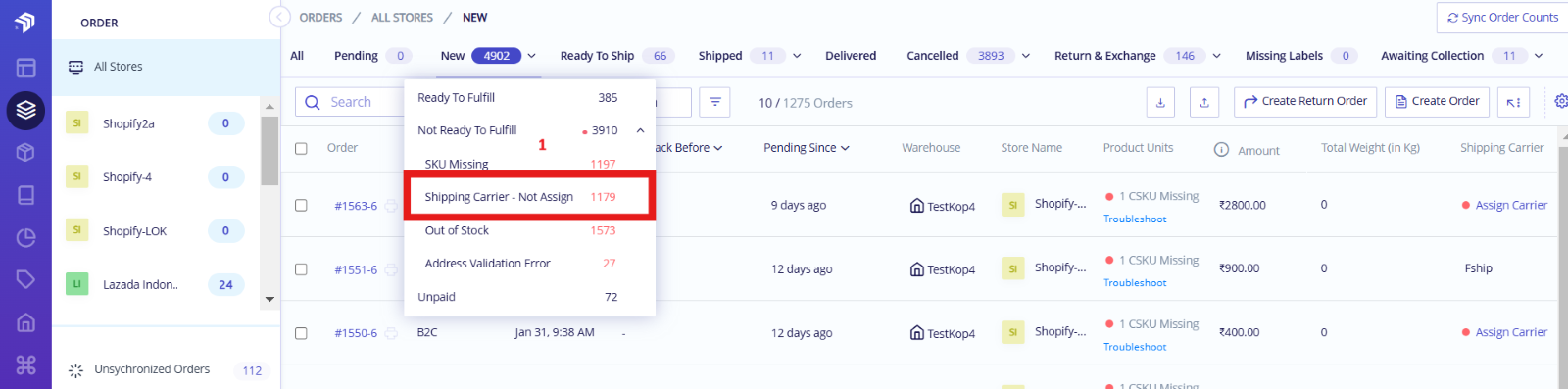Collapse sidebar with the left chevron icon
Screen dimensions: 1568x389
point(279,18)
